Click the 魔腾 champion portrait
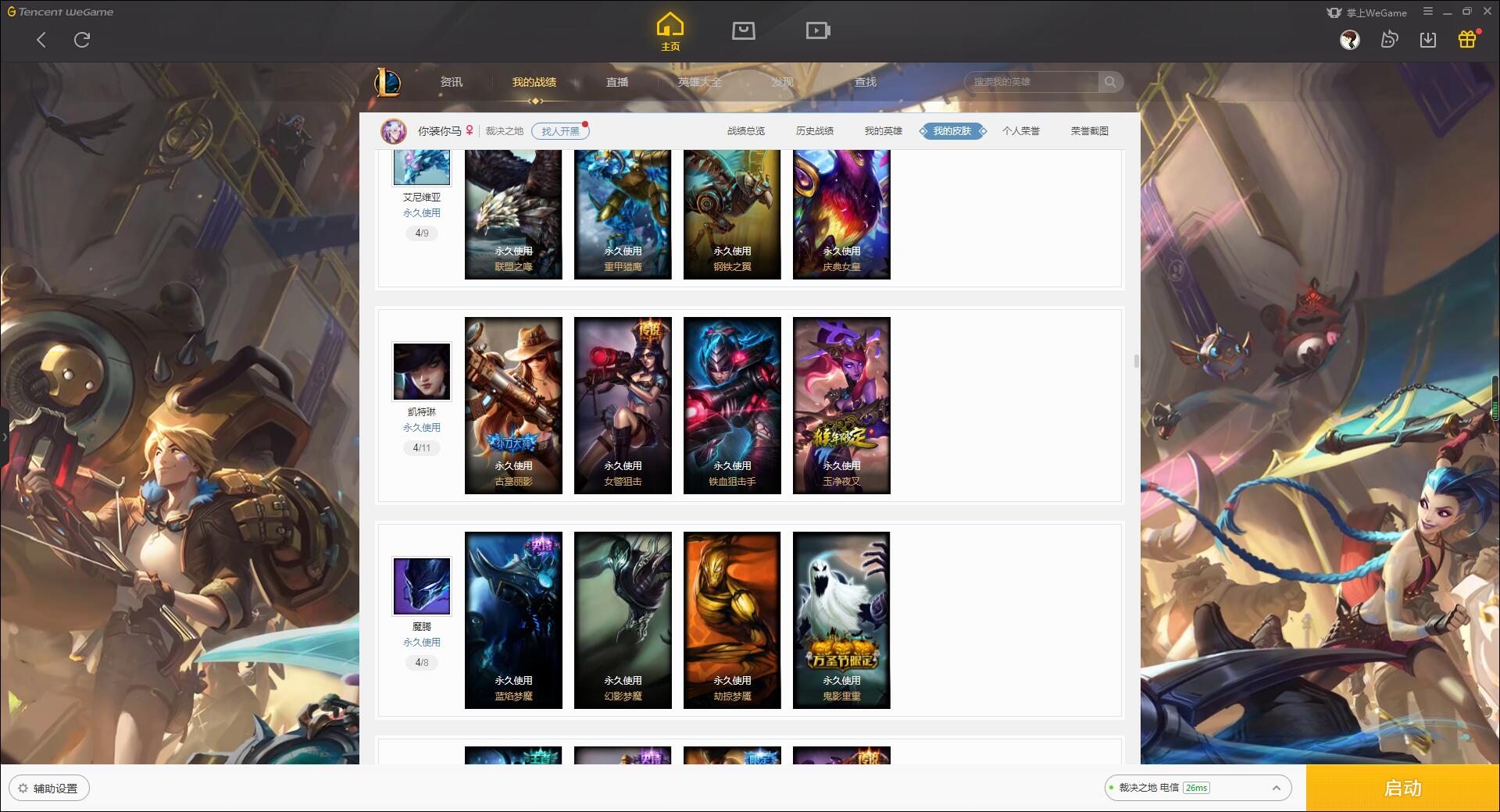The image size is (1500, 812). pyautogui.click(x=422, y=586)
